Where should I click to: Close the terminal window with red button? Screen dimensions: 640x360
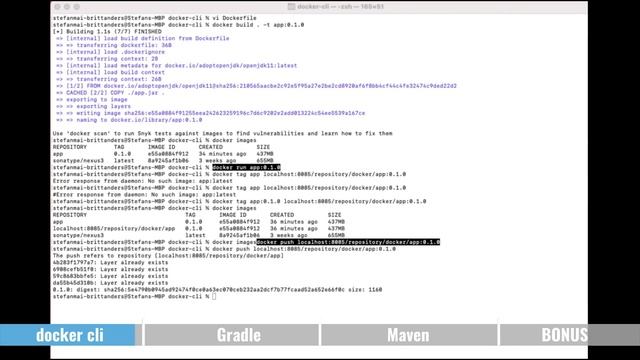pos(57,7)
